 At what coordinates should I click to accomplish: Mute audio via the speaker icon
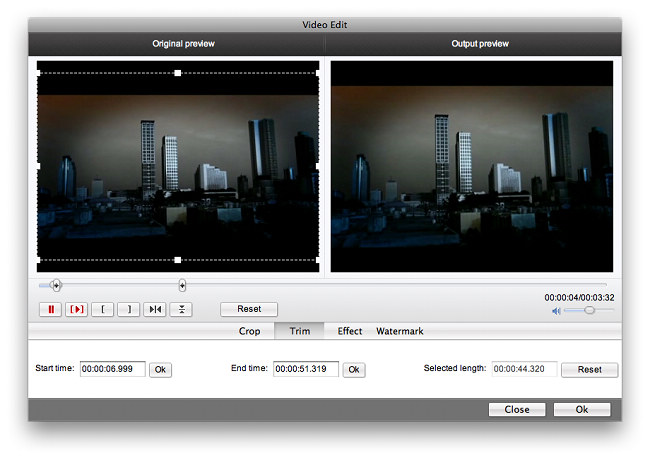556,311
